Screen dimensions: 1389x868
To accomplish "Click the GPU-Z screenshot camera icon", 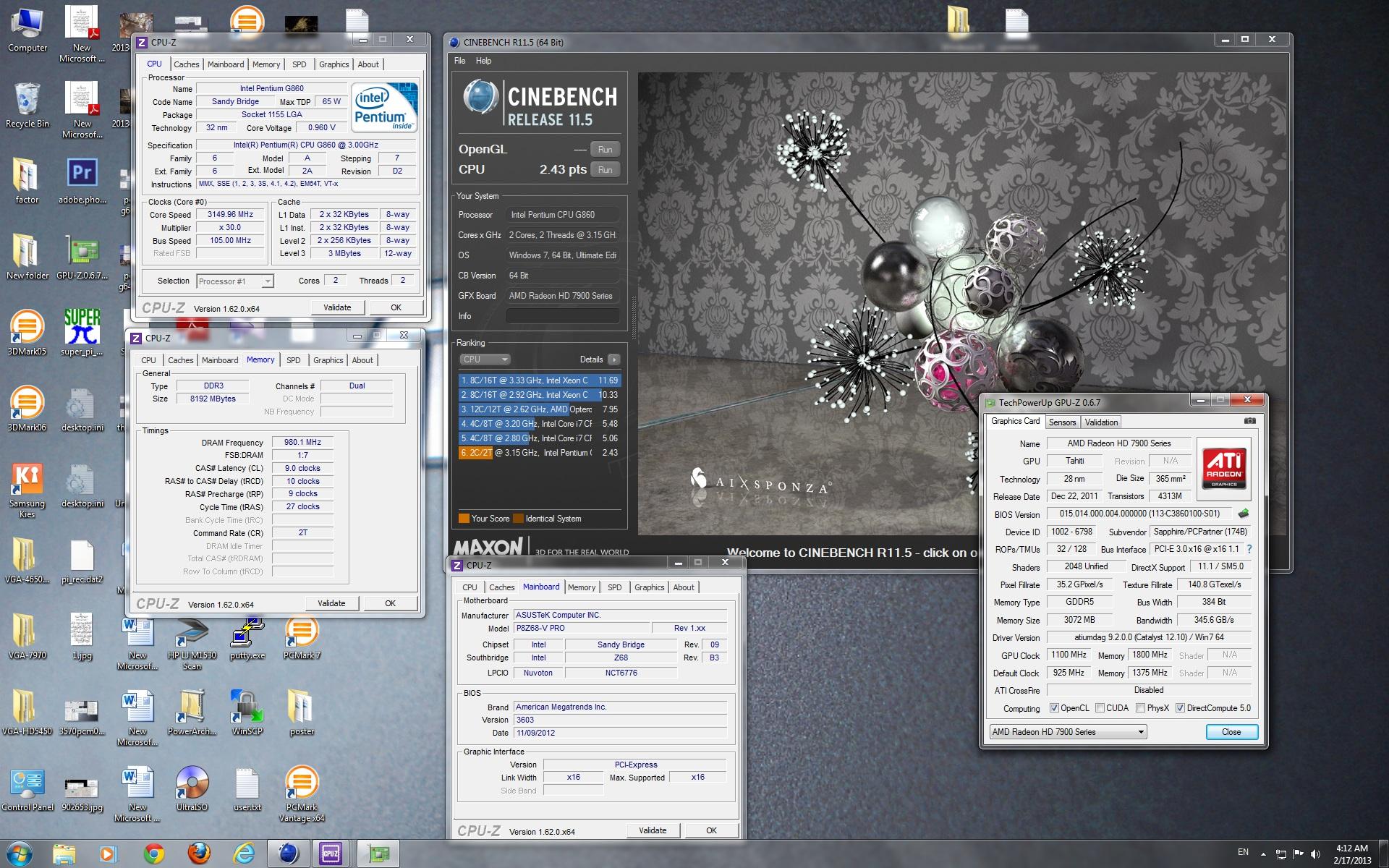I will click(1249, 421).
